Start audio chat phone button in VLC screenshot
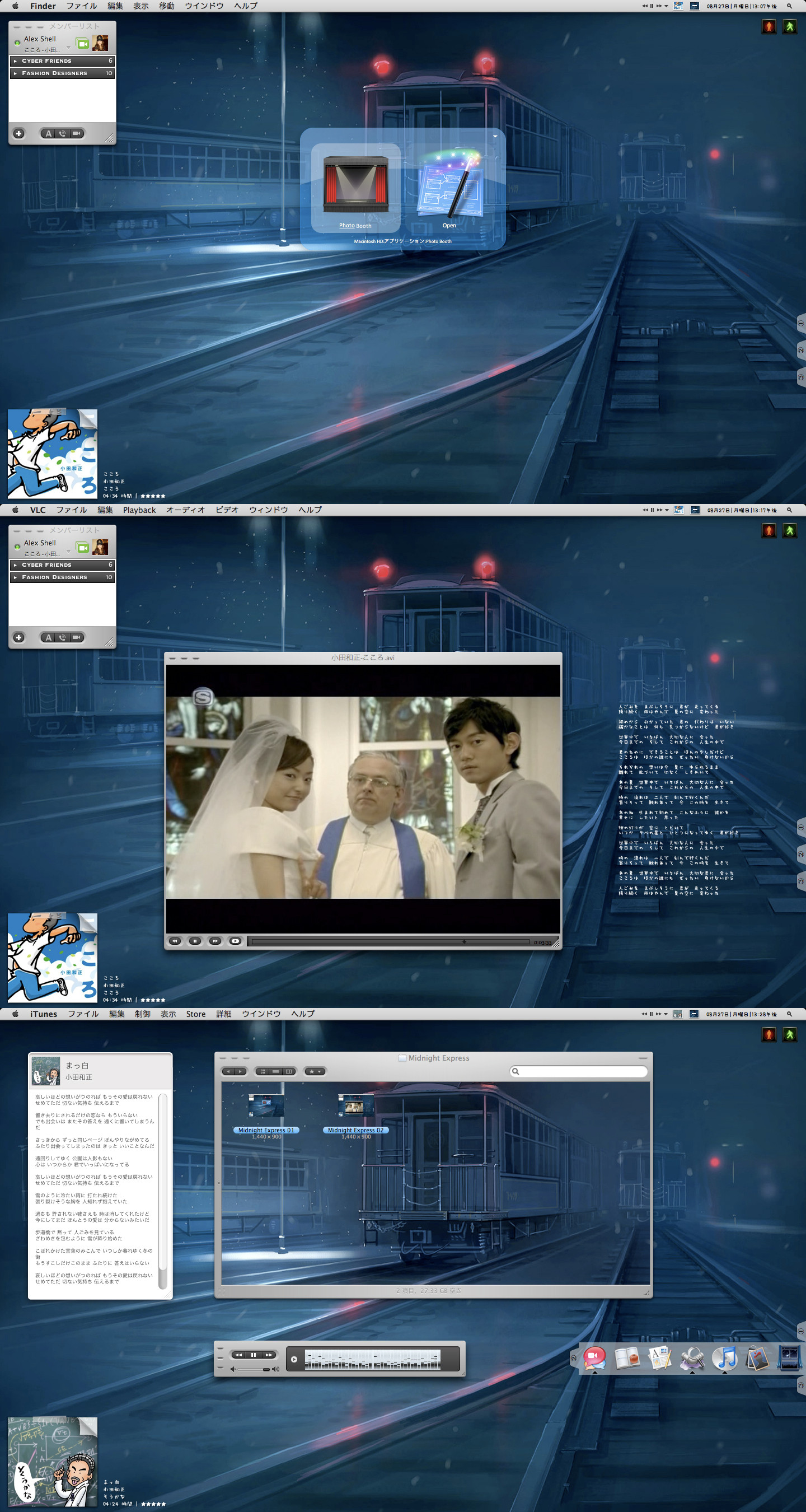The width and height of the screenshot is (806, 1512). coord(62,637)
